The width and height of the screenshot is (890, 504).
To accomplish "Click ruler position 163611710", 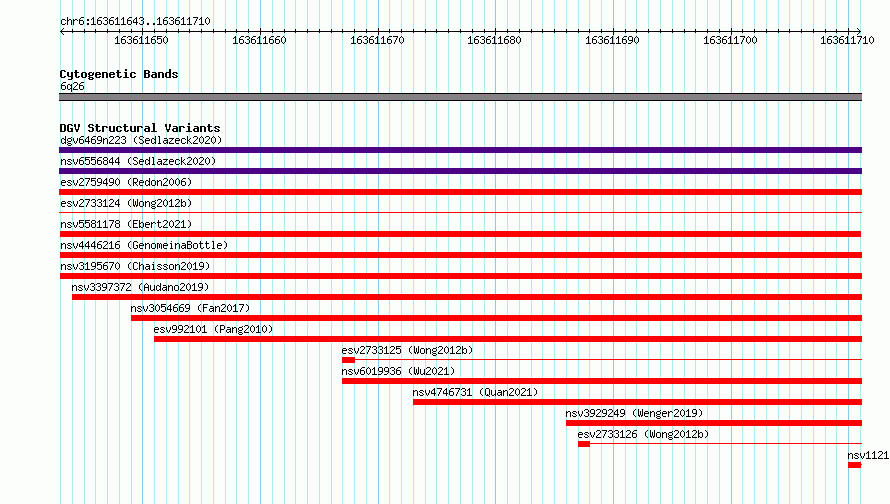I will point(847,40).
